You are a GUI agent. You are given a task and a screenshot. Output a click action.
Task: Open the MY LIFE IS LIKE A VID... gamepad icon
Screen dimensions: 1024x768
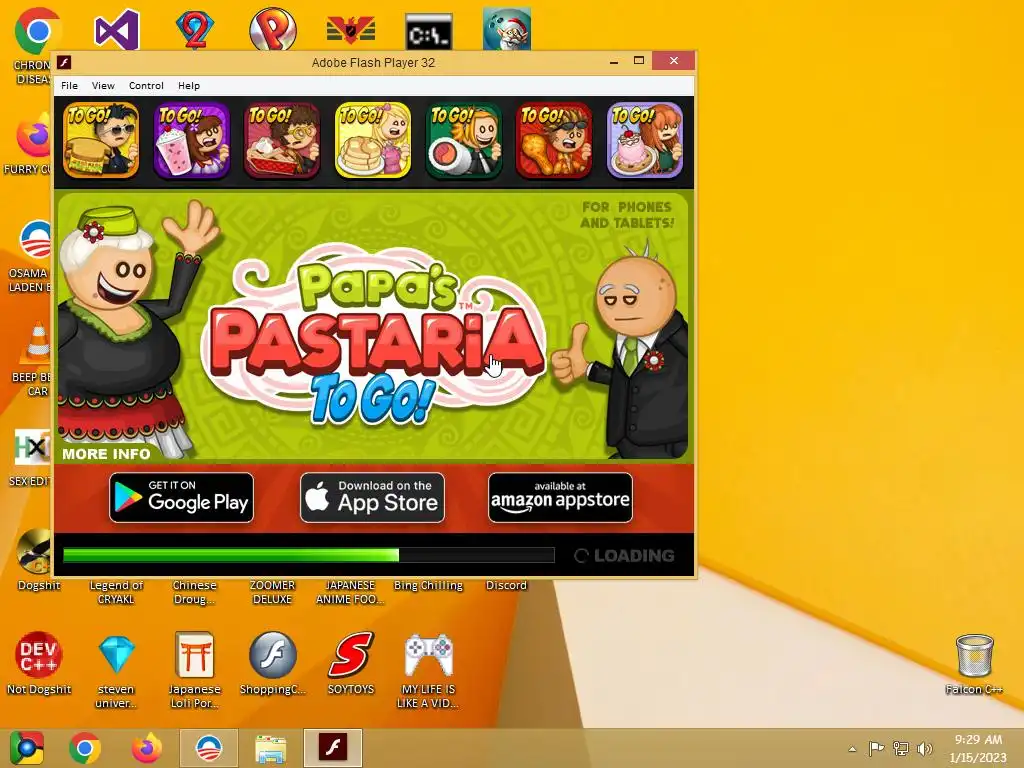[x=428, y=669]
